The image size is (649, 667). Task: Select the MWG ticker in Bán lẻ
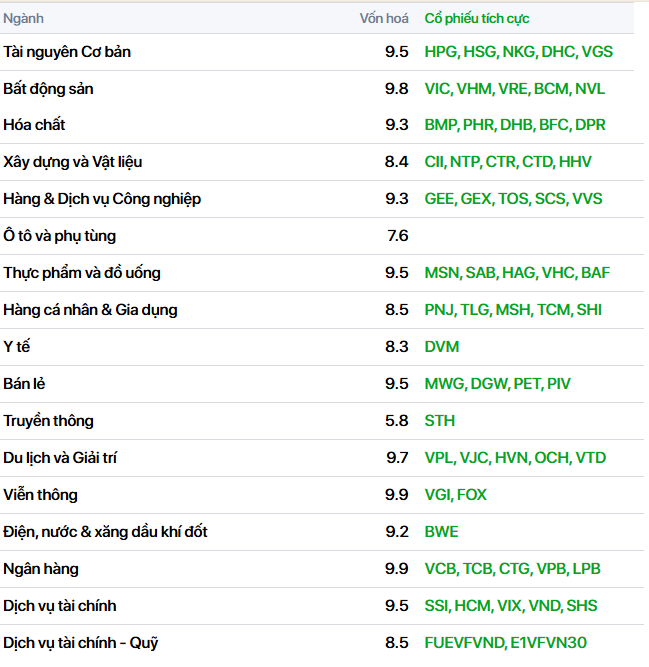[445, 384]
